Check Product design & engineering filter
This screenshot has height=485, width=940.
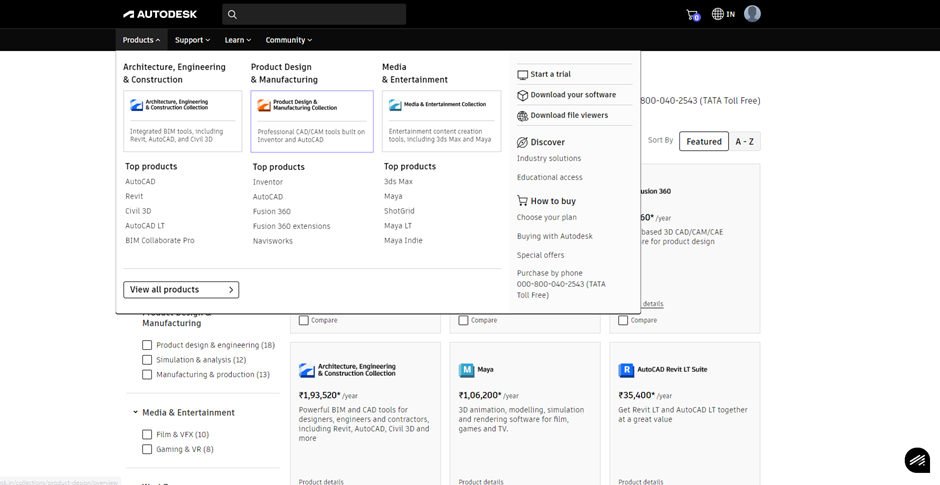click(147, 345)
